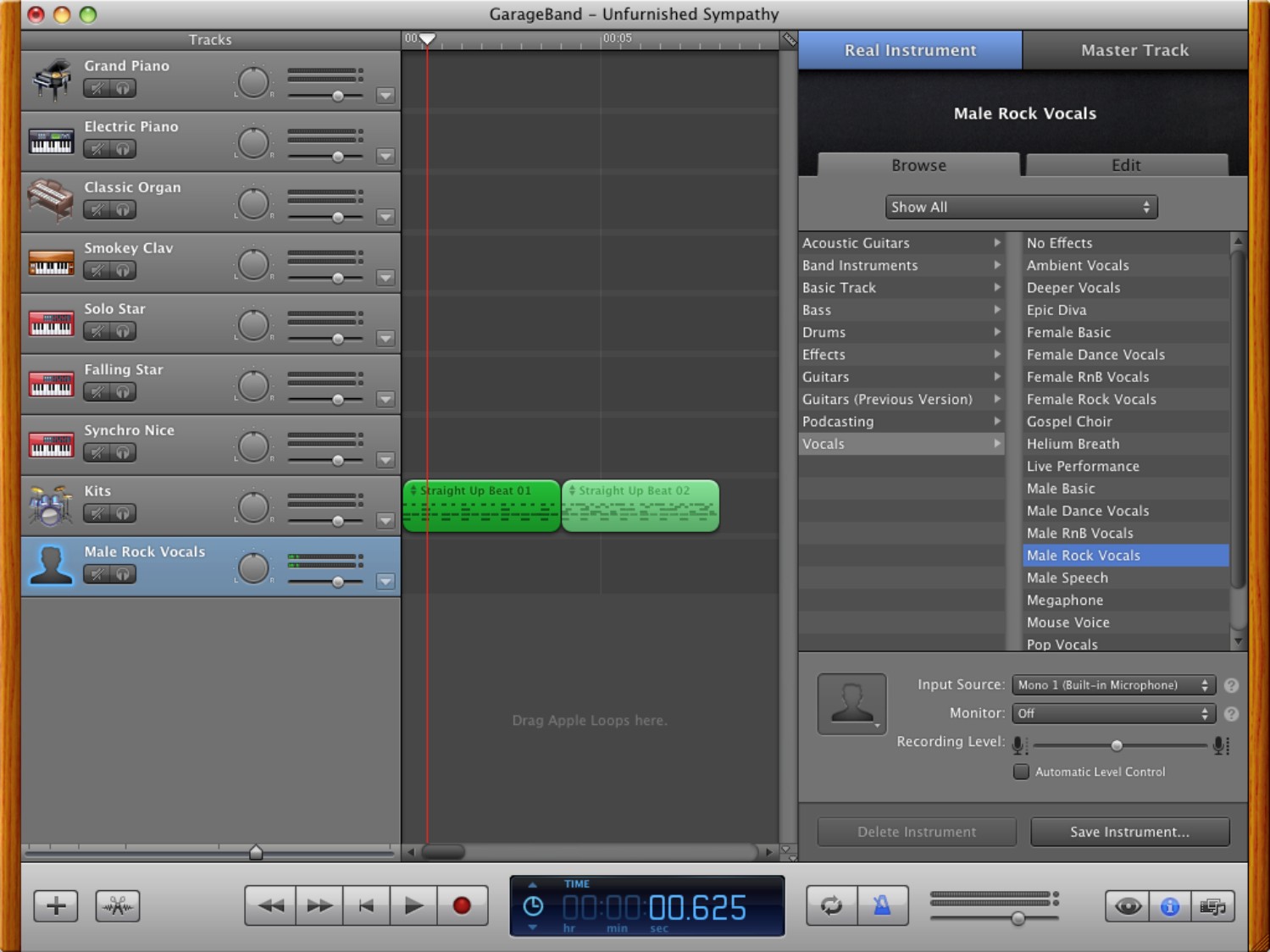Select the Synchro Nice synth icon
1270x952 pixels.
(x=52, y=446)
